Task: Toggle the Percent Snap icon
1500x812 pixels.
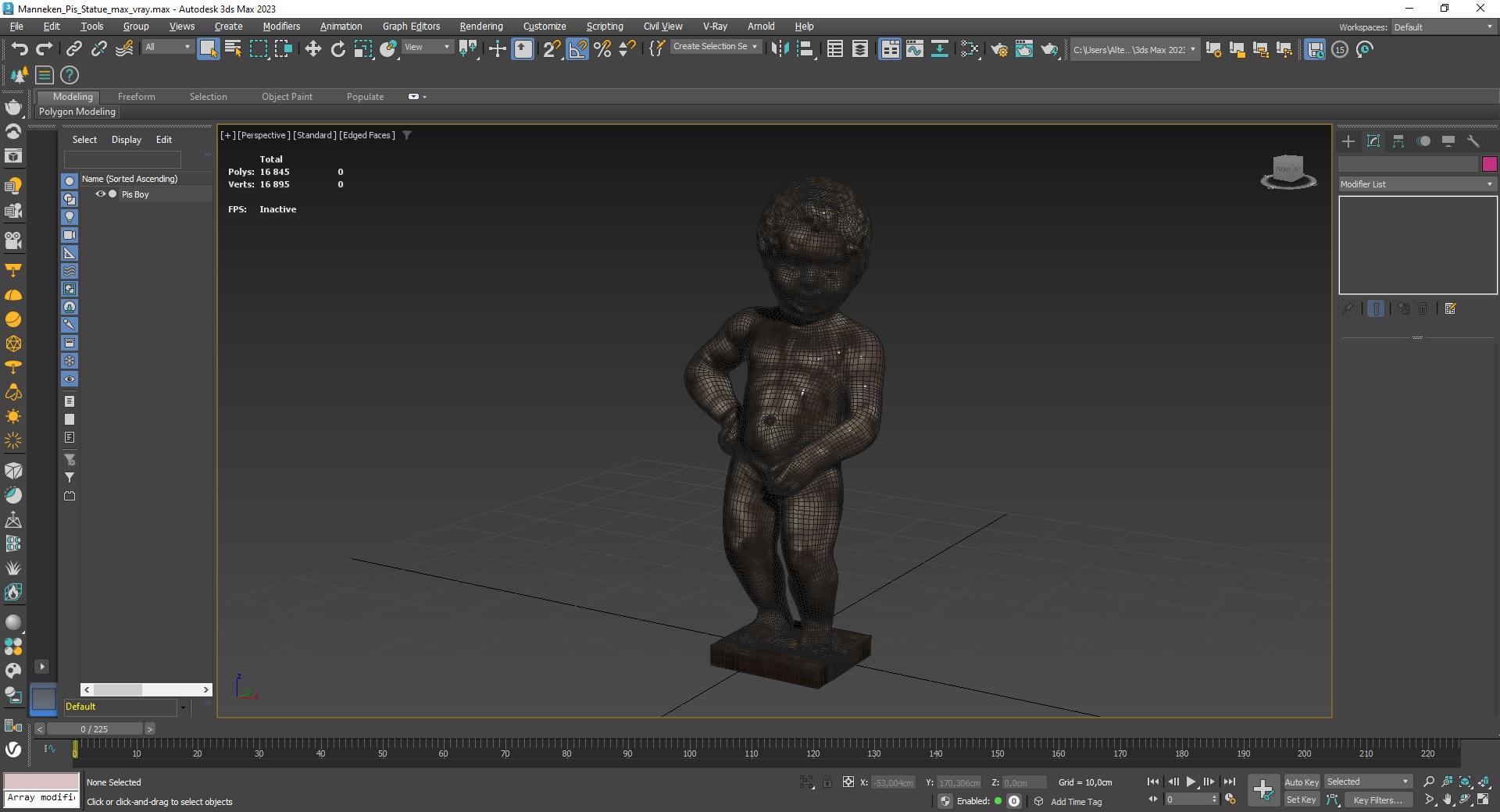Action: point(602,49)
